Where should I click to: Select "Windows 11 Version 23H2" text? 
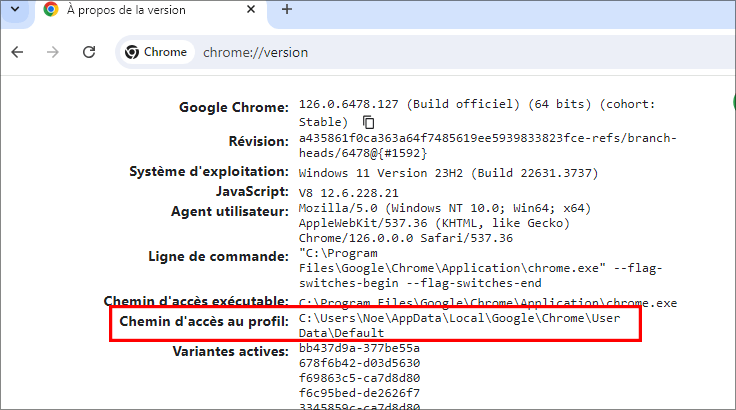click(x=381, y=173)
